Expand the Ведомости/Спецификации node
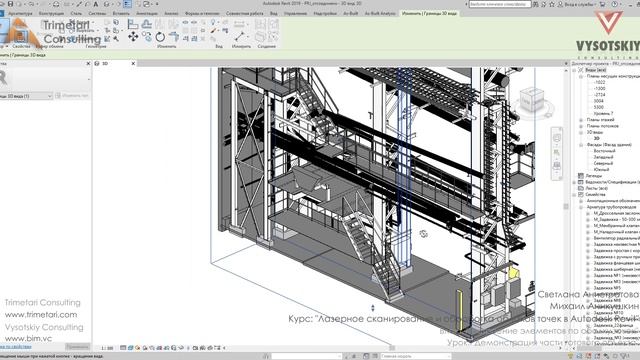640x360 pixels. pyautogui.click(x=575, y=182)
